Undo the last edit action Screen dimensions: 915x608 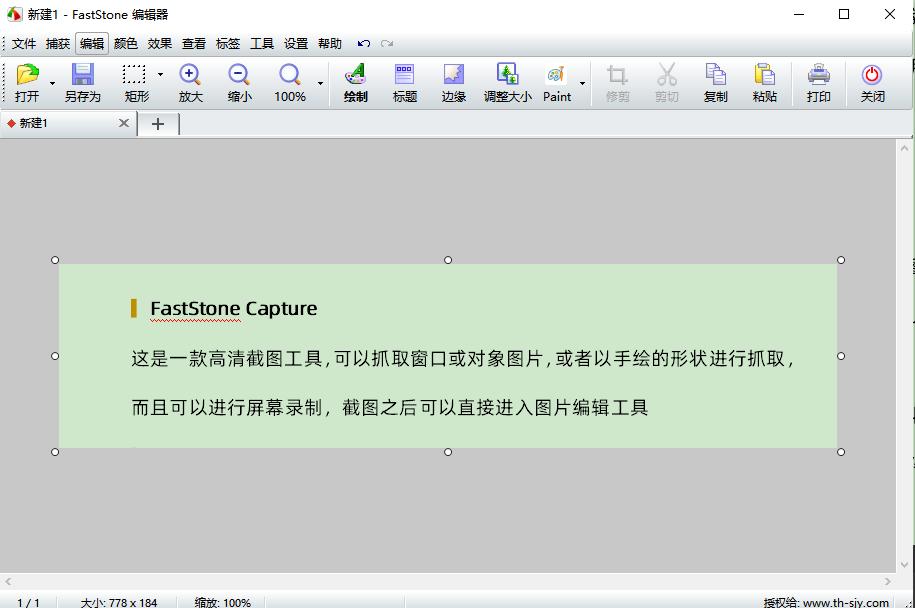click(365, 43)
